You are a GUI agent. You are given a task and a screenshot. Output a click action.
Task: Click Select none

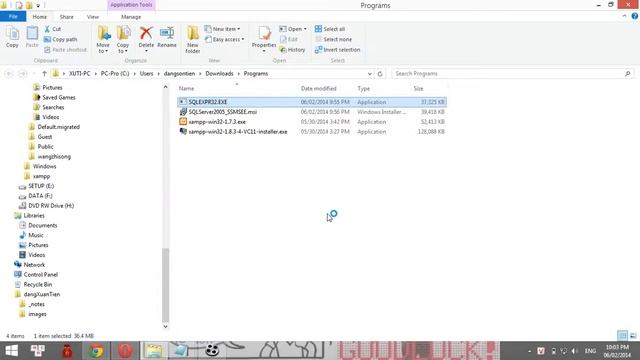(333, 39)
